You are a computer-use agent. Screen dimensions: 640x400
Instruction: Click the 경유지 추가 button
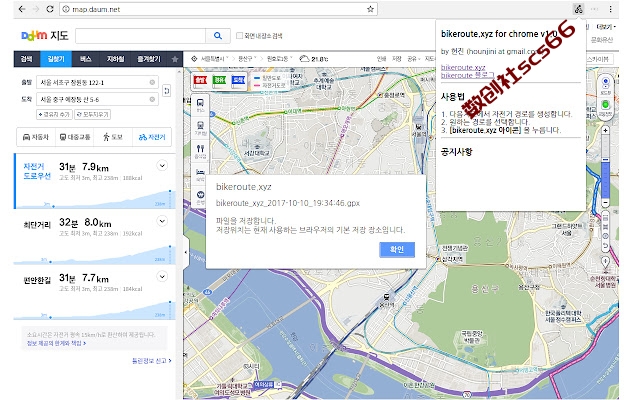click(54, 114)
